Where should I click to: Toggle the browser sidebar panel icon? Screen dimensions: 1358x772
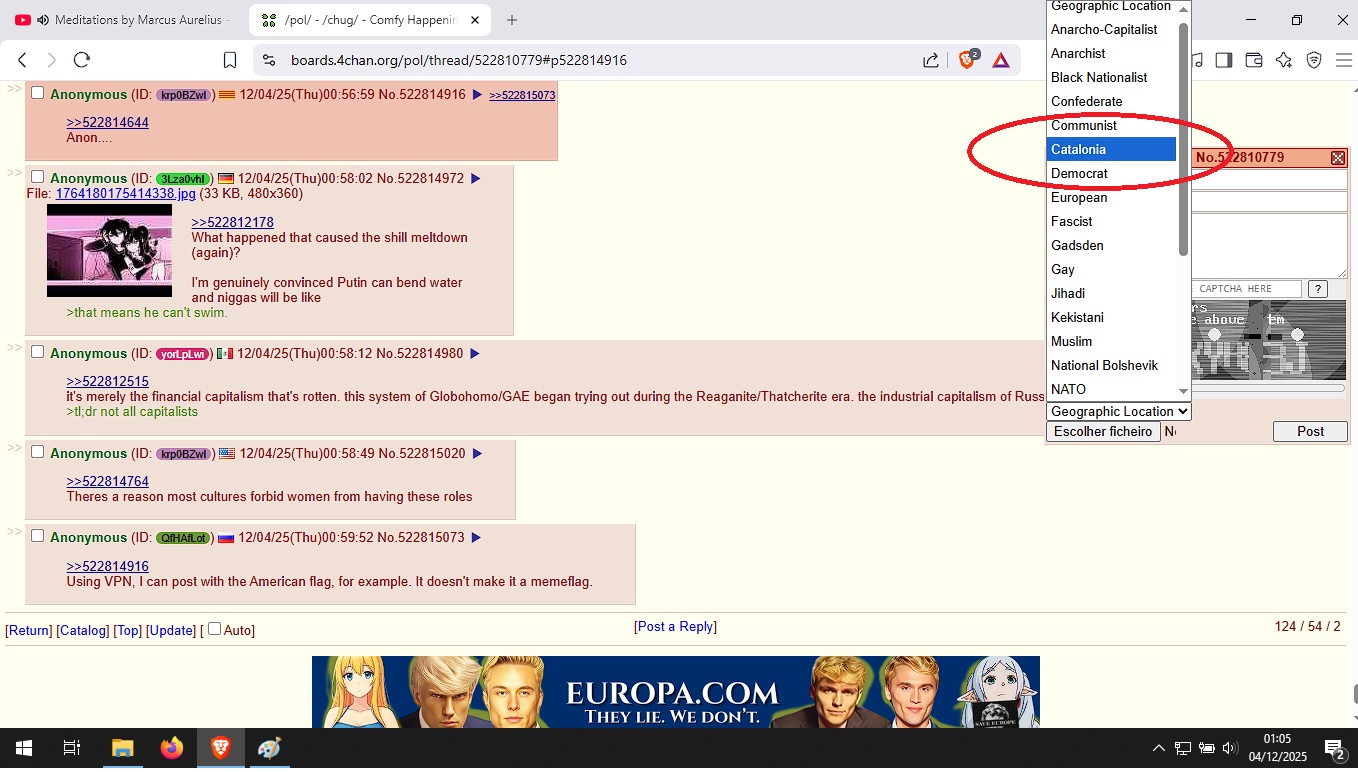[1223, 60]
